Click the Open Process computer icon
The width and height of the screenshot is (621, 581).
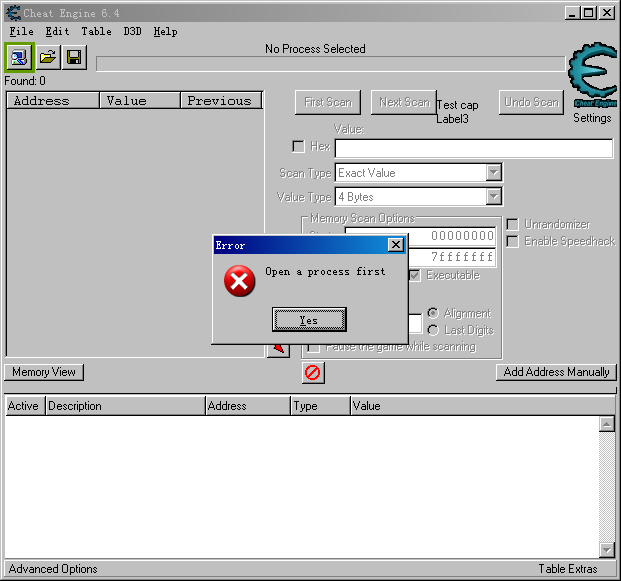19,57
